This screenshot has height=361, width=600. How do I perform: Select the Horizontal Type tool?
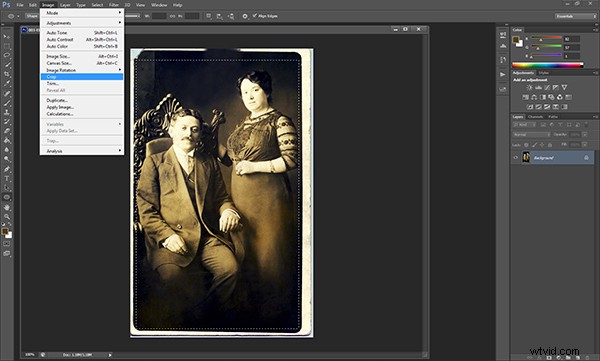(7, 178)
